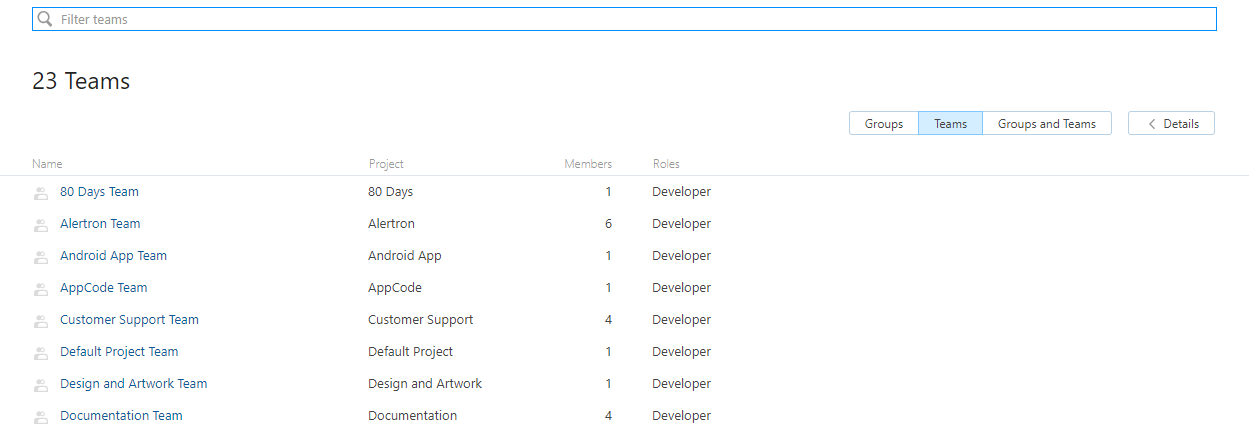Click the AppCode project cell
This screenshot has height=430, width=1249.
click(395, 288)
